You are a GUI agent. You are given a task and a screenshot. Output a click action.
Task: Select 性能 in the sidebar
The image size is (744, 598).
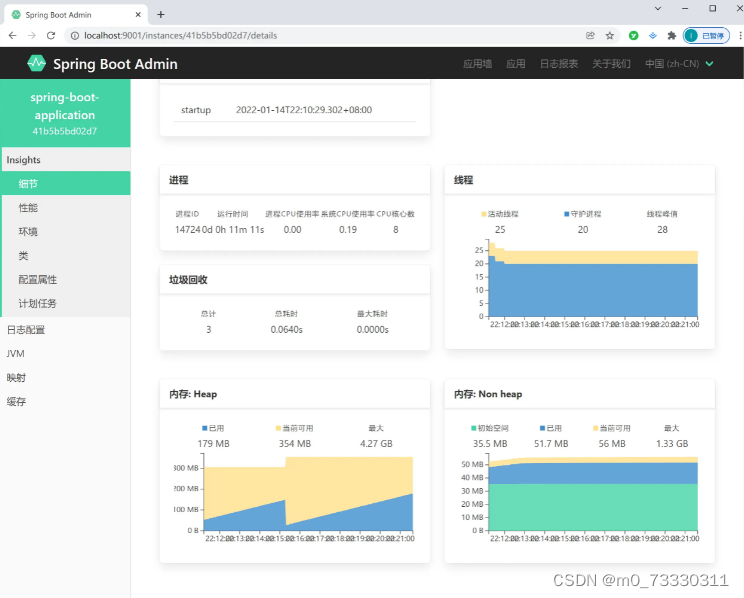pyautogui.click(x=66, y=207)
